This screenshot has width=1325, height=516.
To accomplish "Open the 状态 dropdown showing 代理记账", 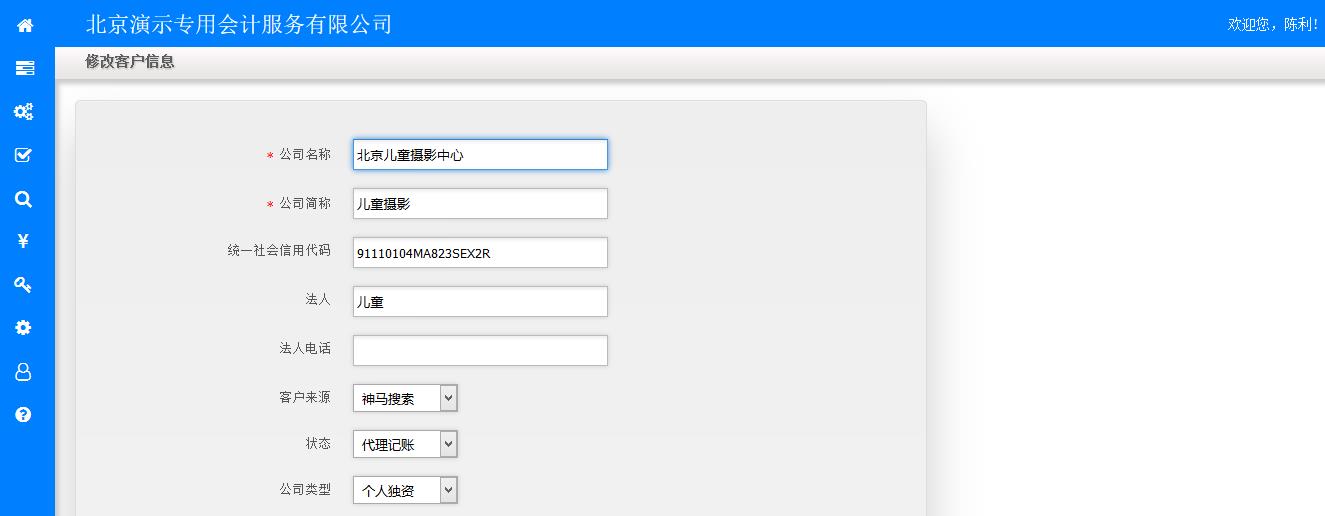I will point(405,444).
